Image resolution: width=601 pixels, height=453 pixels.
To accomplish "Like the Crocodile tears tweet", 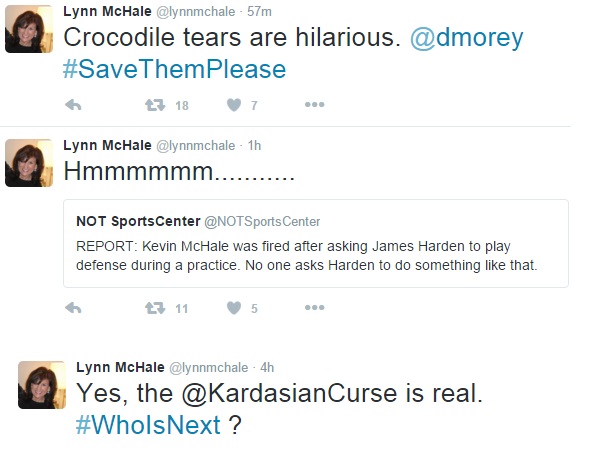I will click(233, 105).
